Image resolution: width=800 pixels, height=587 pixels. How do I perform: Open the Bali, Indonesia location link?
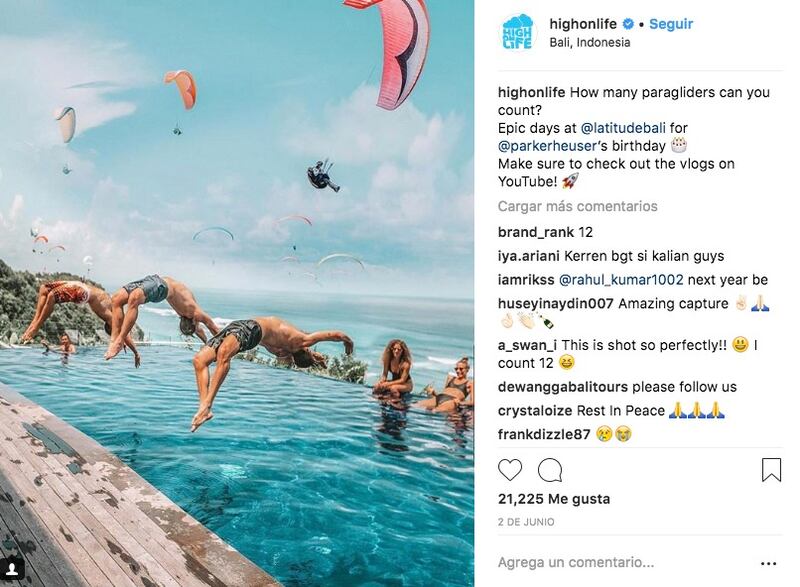click(590, 42)
